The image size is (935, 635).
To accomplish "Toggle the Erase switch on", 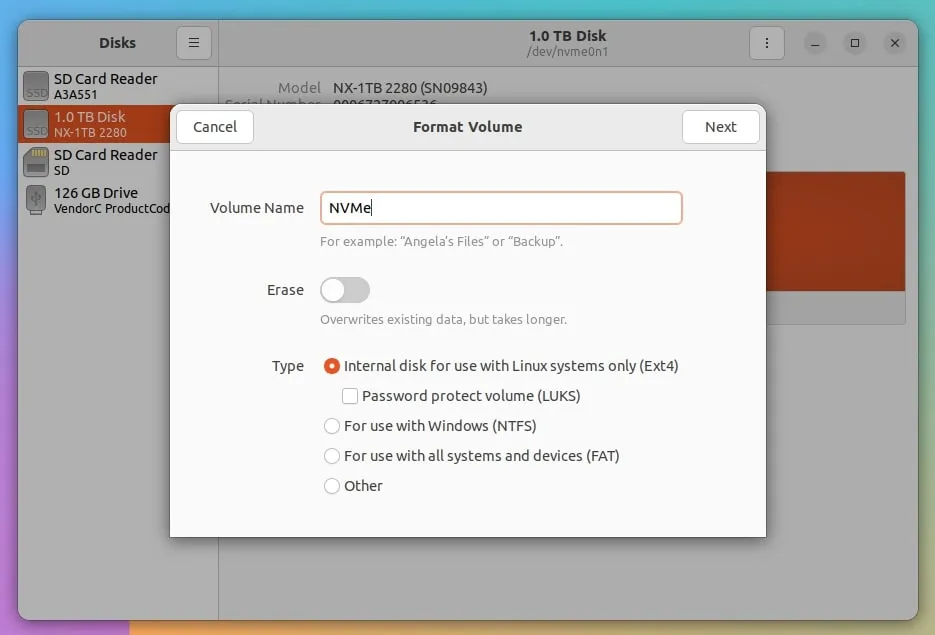I will [x=345, y=290].
